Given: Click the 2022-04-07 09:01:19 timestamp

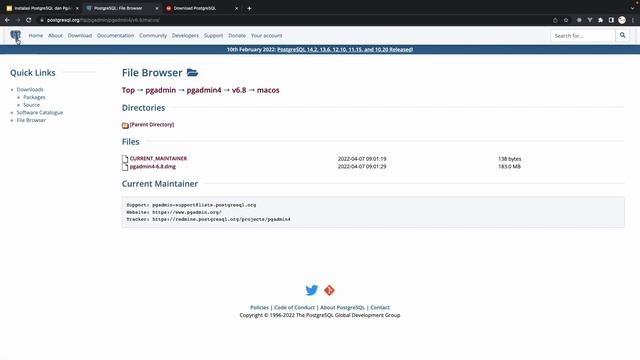Looking at the screenshot, I should 362,159.
